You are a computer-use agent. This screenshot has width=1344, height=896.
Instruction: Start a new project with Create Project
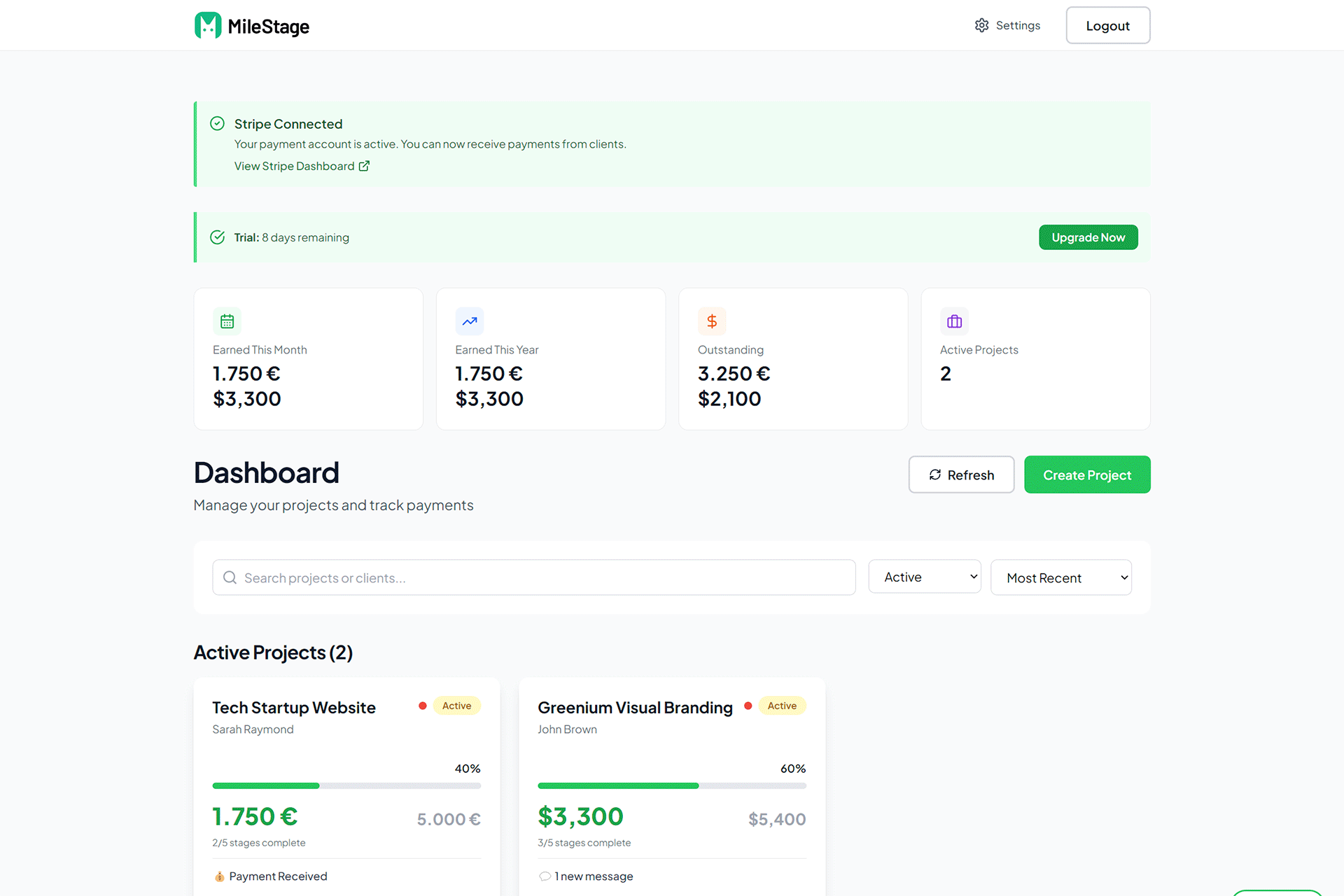click(x=1086, y=475)
